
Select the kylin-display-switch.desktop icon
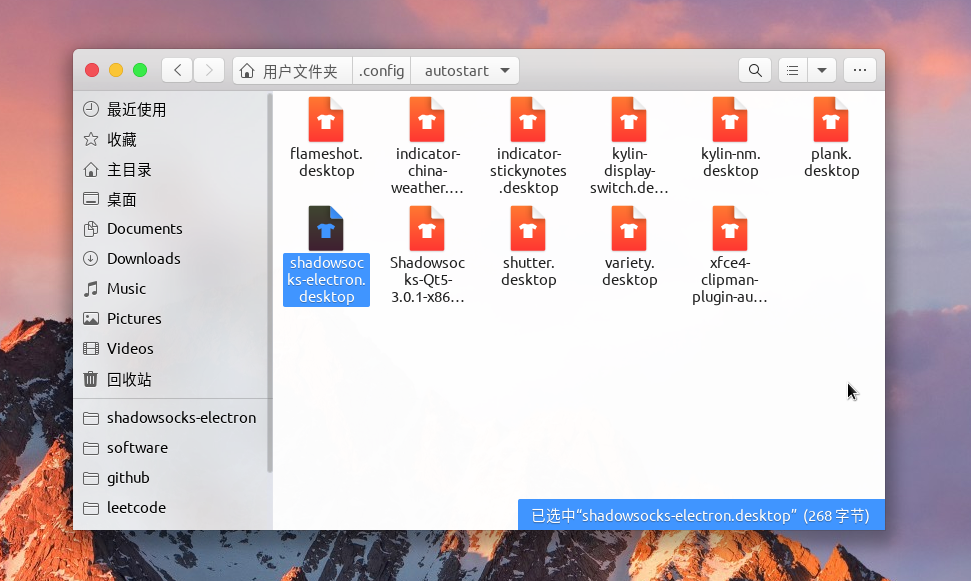click(x=629, y=120)
